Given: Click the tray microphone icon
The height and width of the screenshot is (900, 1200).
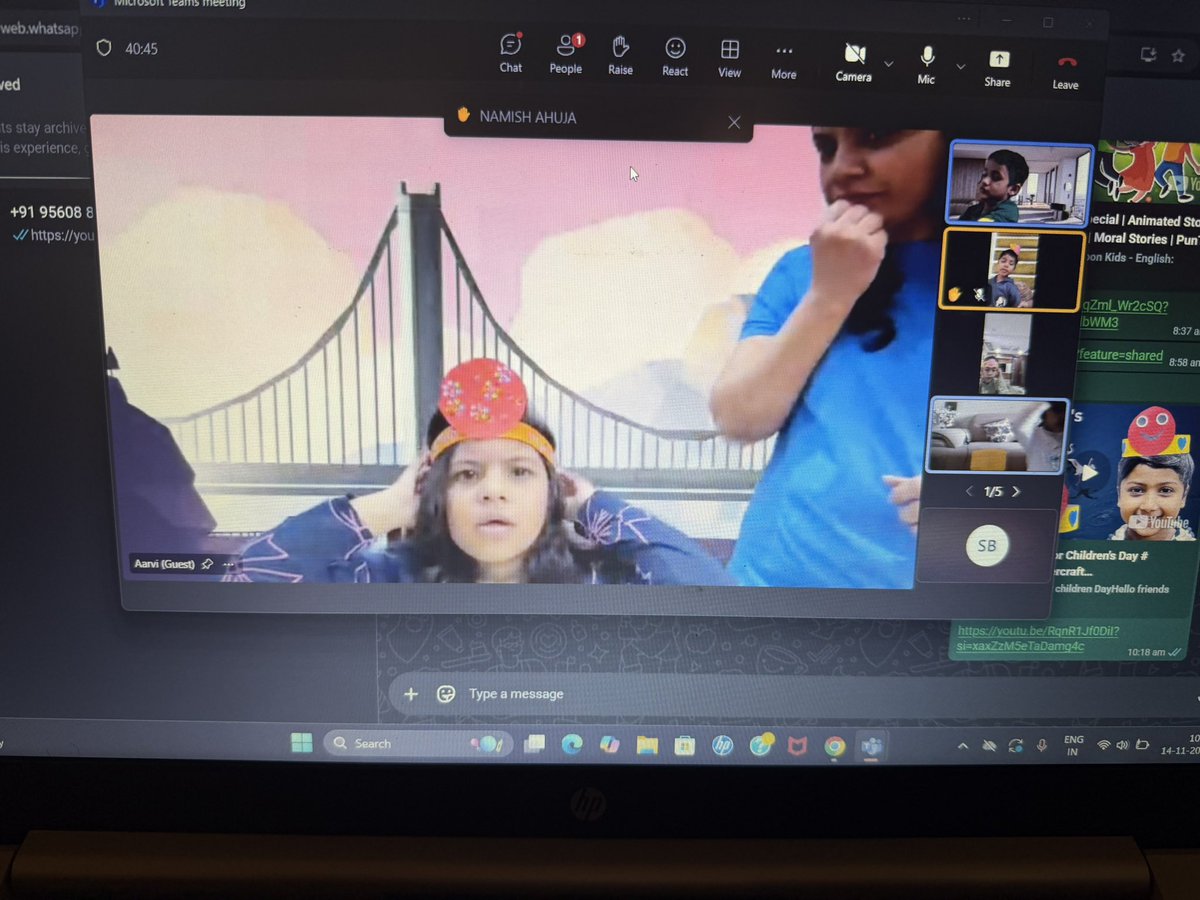Looking at the screenshot, I should point(1042,746).
